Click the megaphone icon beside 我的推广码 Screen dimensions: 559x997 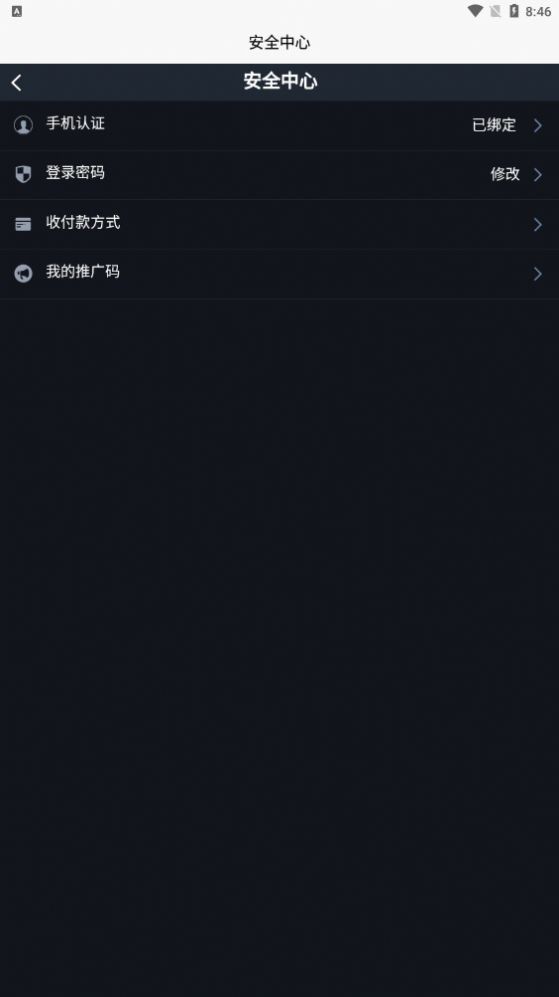tap(23, 273)
